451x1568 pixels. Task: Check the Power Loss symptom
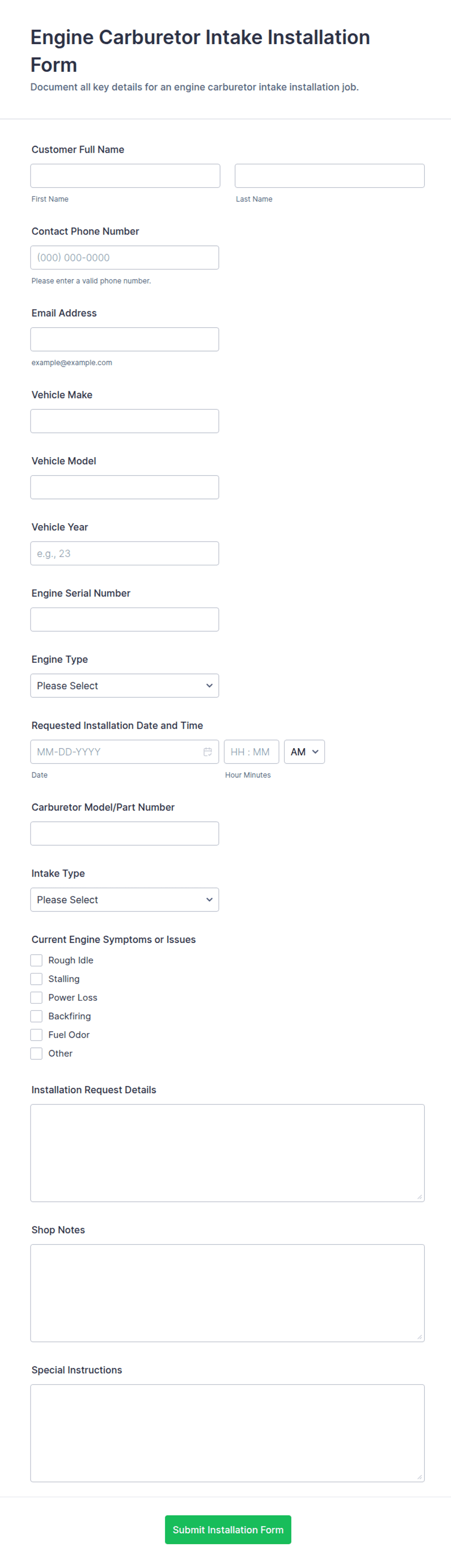[x=36, y=997]
